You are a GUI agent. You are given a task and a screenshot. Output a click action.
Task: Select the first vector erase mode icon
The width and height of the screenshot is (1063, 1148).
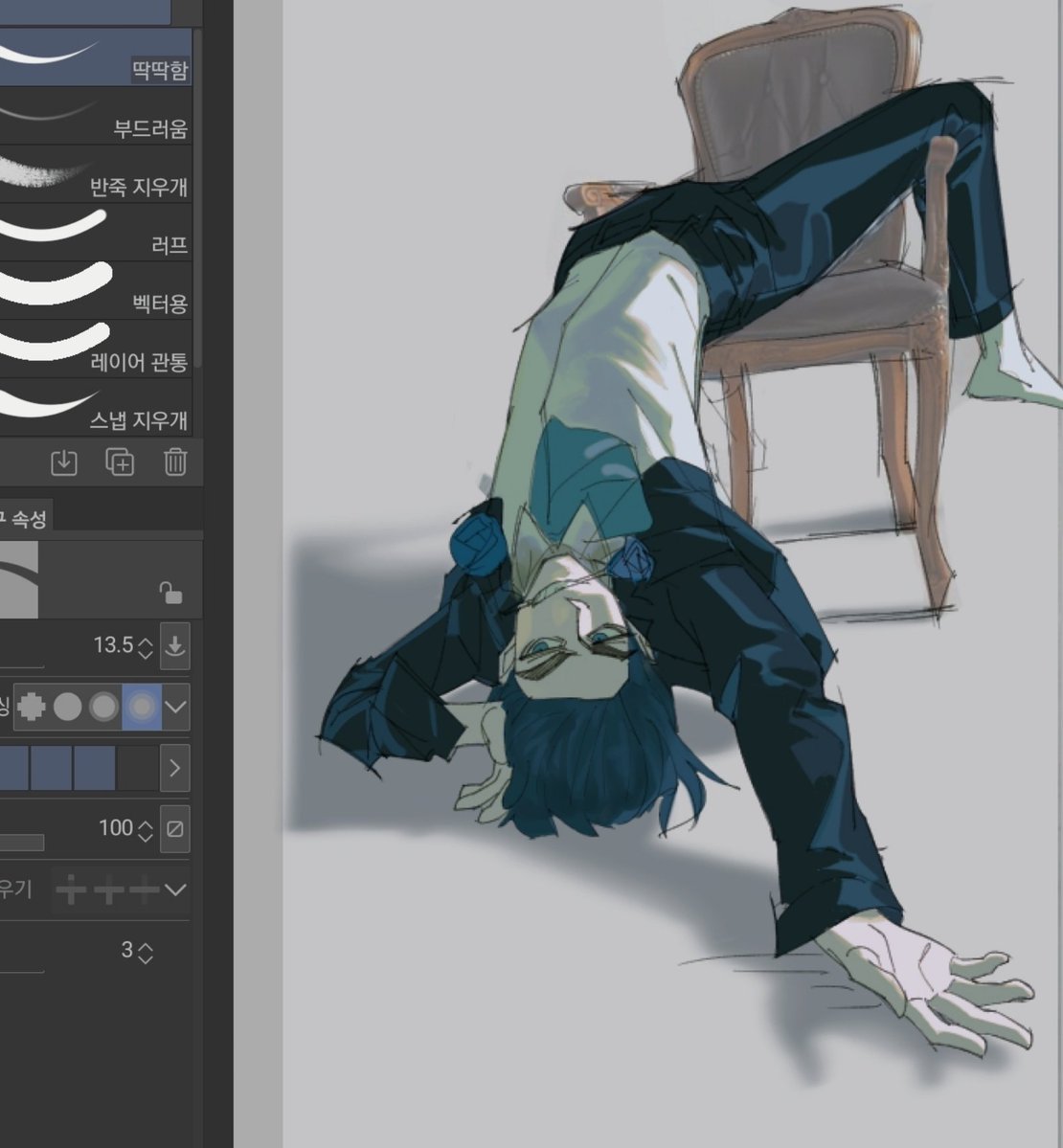point(71,890)
